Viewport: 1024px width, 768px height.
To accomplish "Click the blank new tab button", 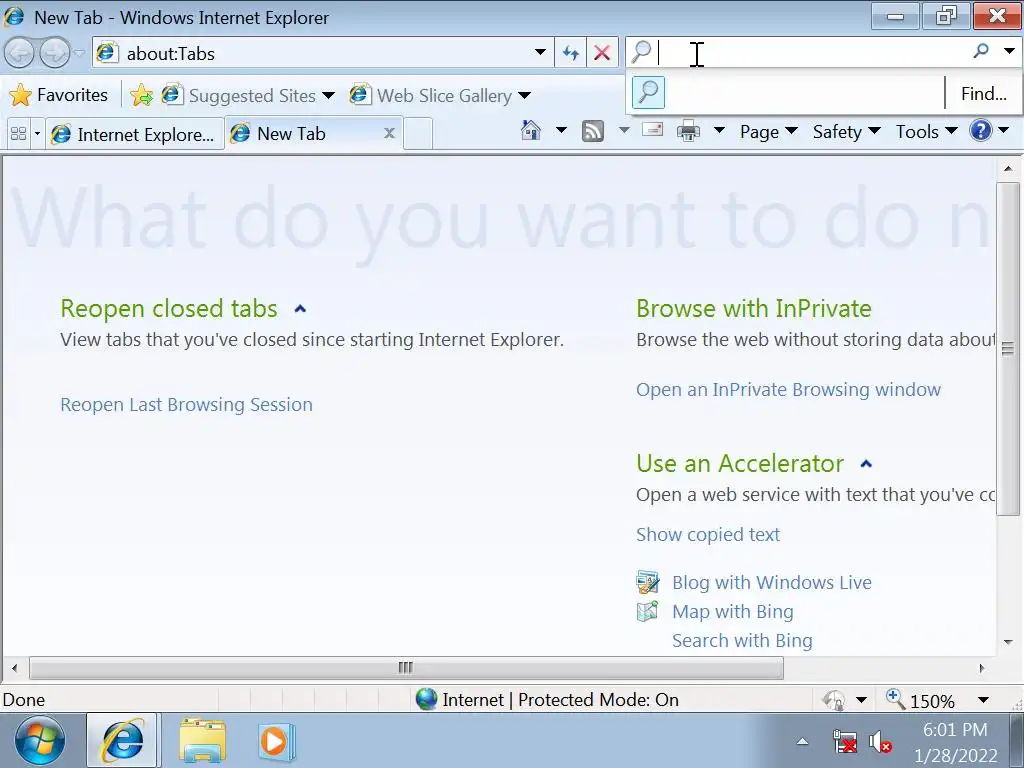I will (418, 134).
